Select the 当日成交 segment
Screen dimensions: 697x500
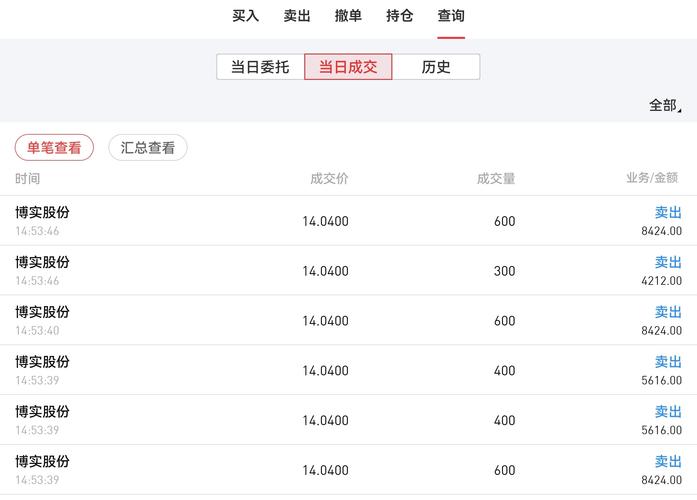coord(348,67)
